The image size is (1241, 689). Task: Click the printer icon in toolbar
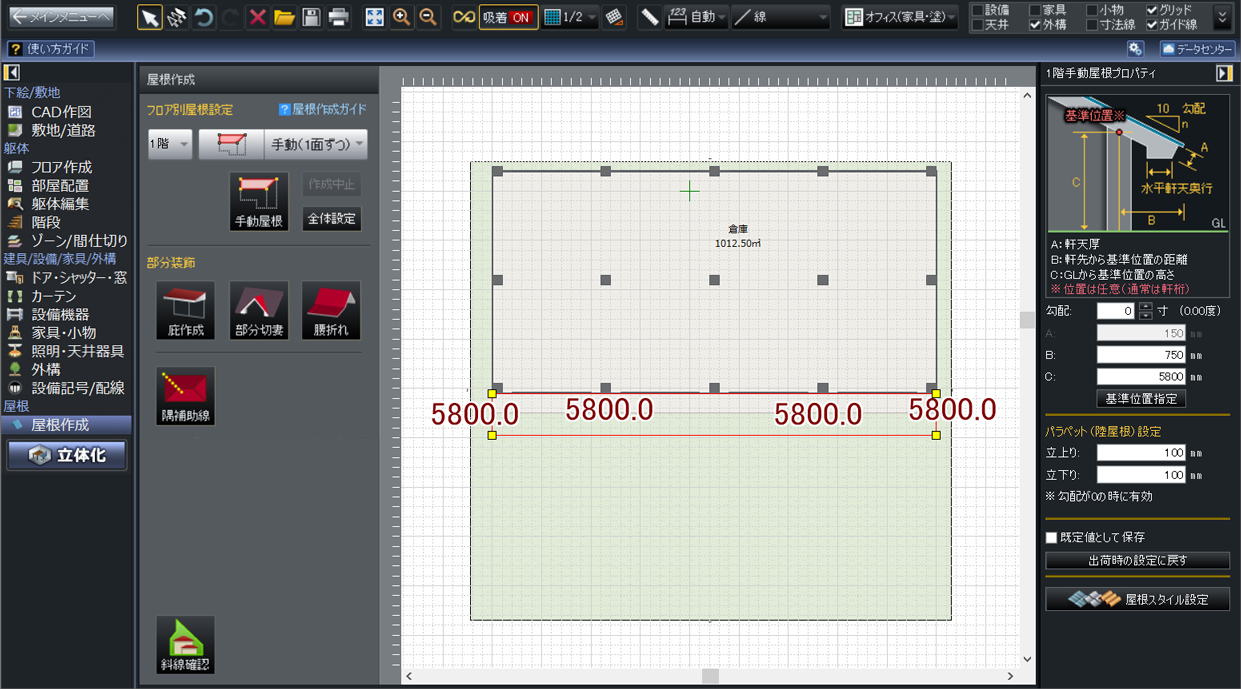tap(339, 17)
